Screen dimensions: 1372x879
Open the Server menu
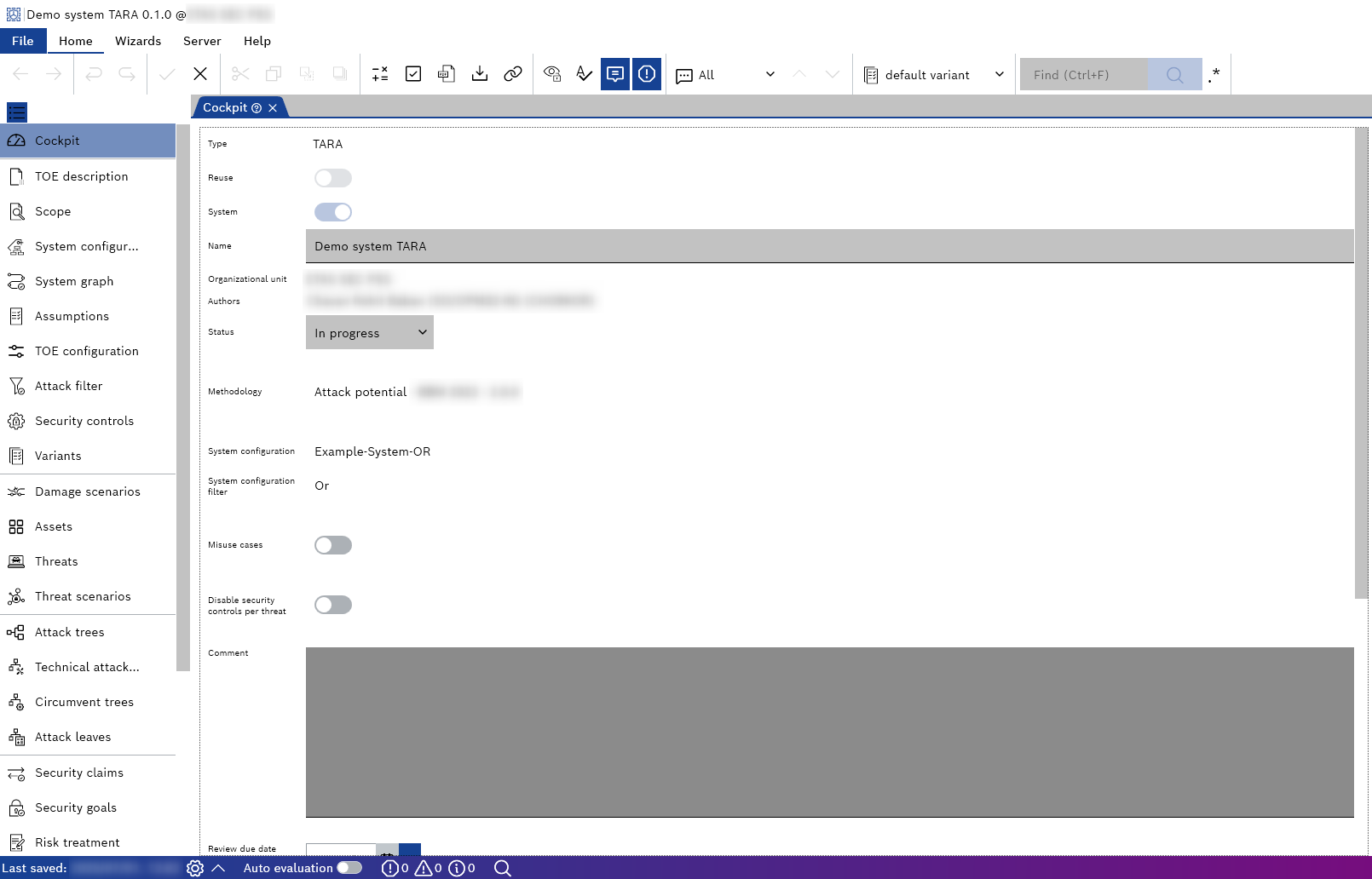pos(202,41)
